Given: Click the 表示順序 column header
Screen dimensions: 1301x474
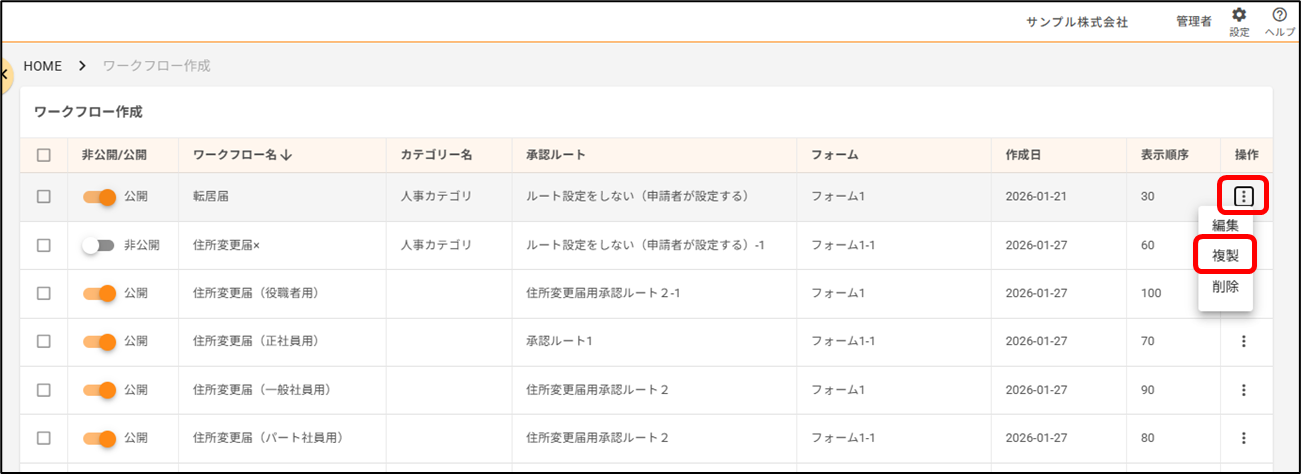Looking at the screenshot, I should point(1164,155).
